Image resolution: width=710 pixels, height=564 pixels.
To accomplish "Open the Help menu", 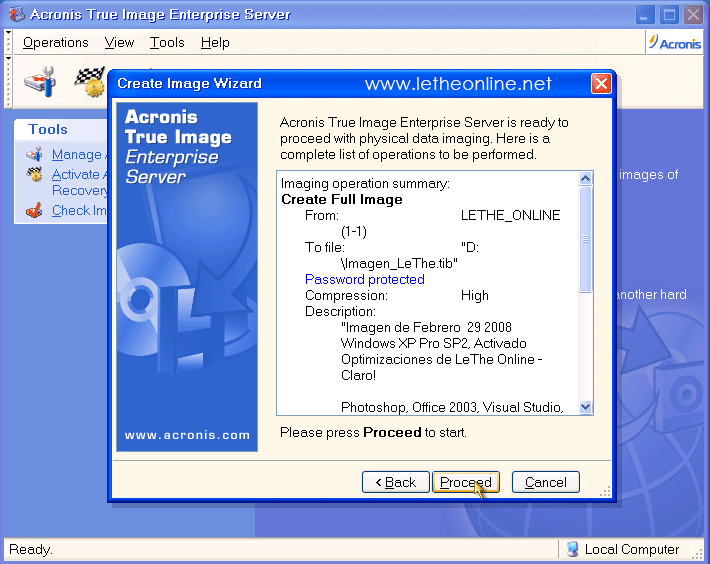I will (x=215, y=43).
